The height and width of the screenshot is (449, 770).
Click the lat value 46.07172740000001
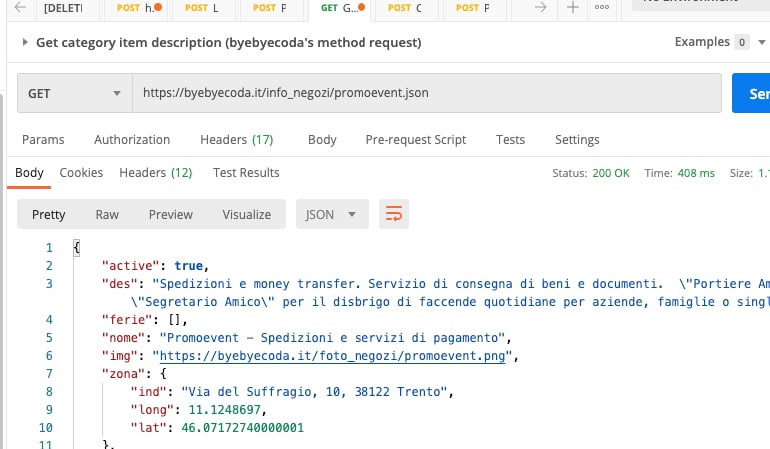click(243, 428)
